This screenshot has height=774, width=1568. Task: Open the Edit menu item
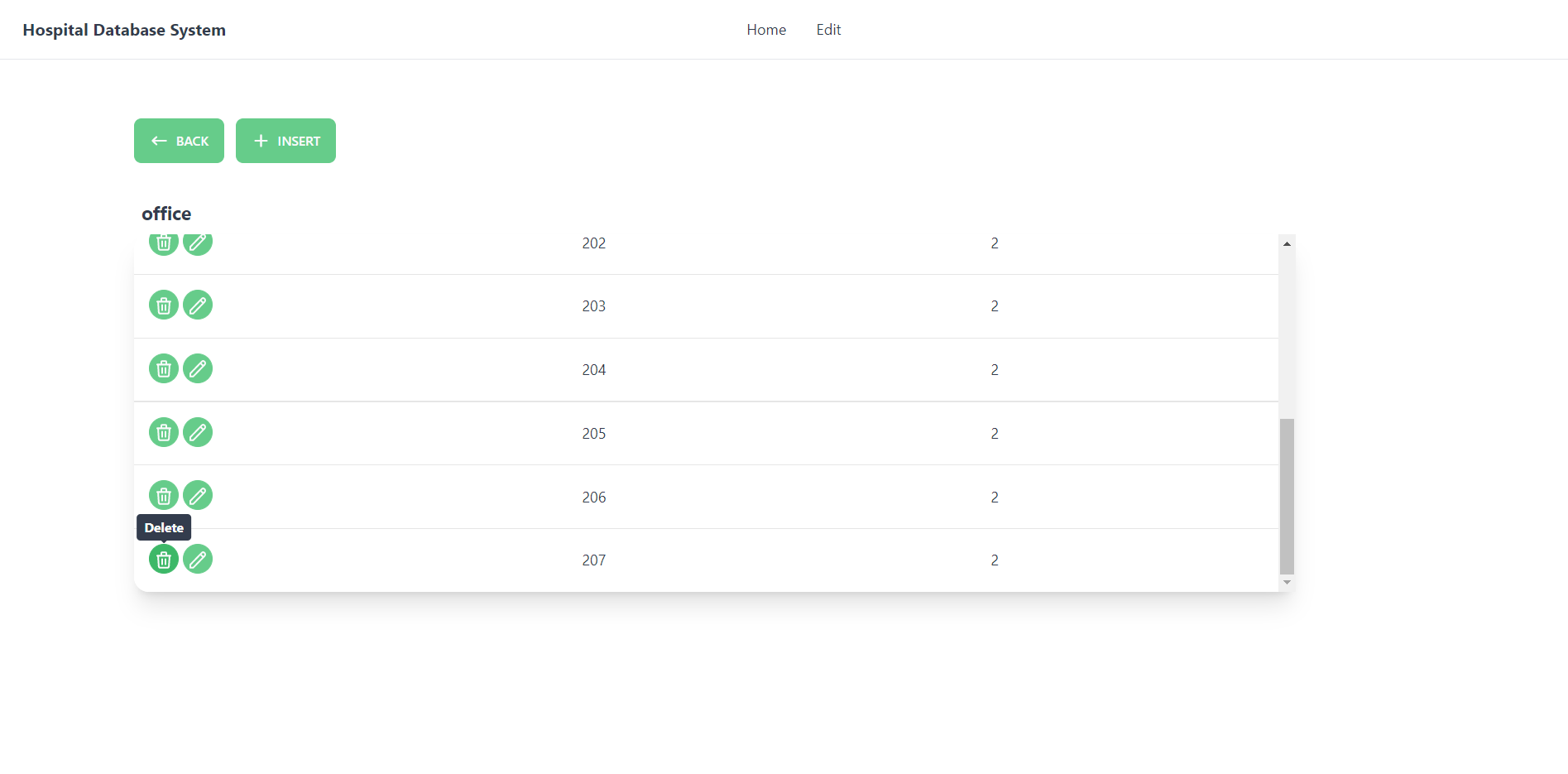pos(828,30)
